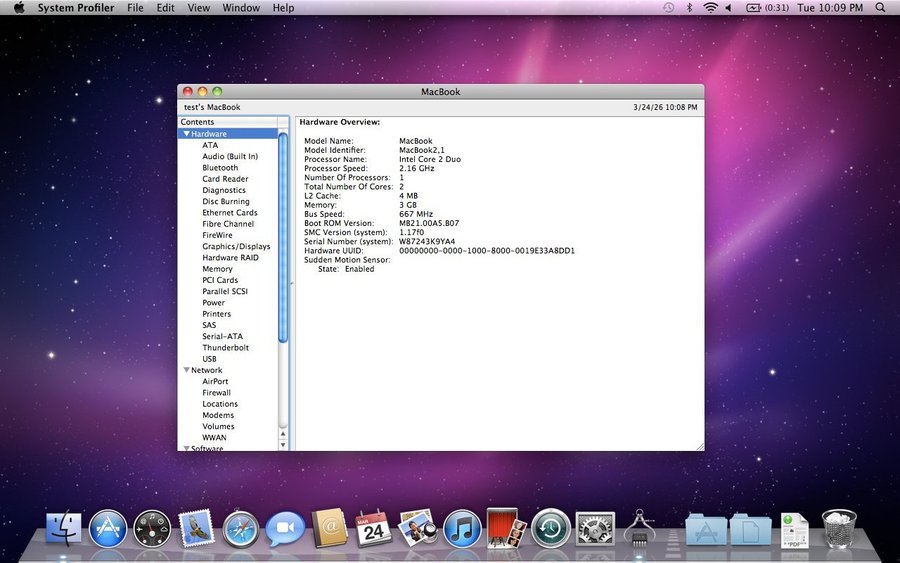Open the PDF document in the Dock
This screenshot has height=563, width=900.
pos(794,530)
